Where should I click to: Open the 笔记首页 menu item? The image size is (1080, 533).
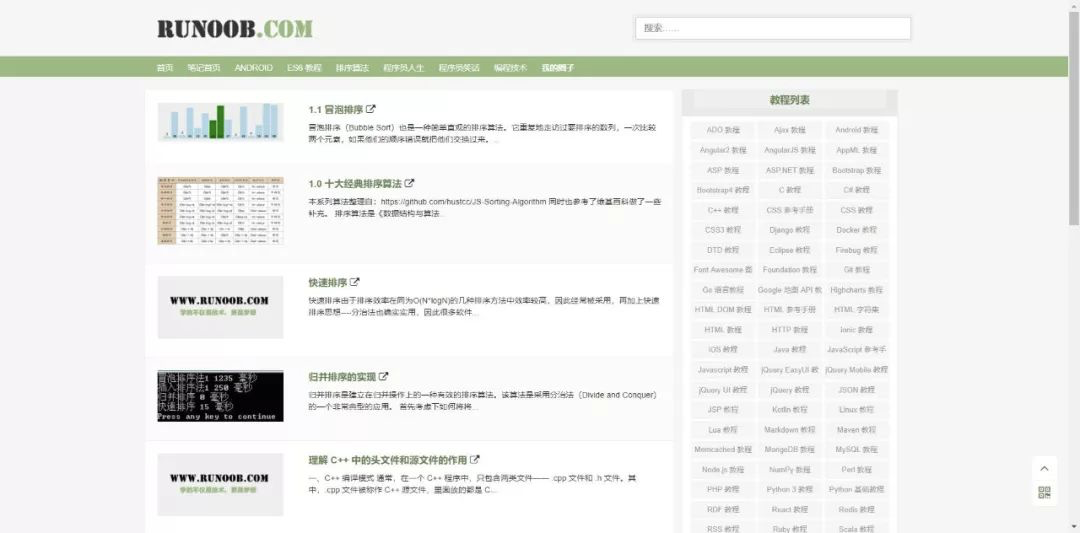click(204, 67)
